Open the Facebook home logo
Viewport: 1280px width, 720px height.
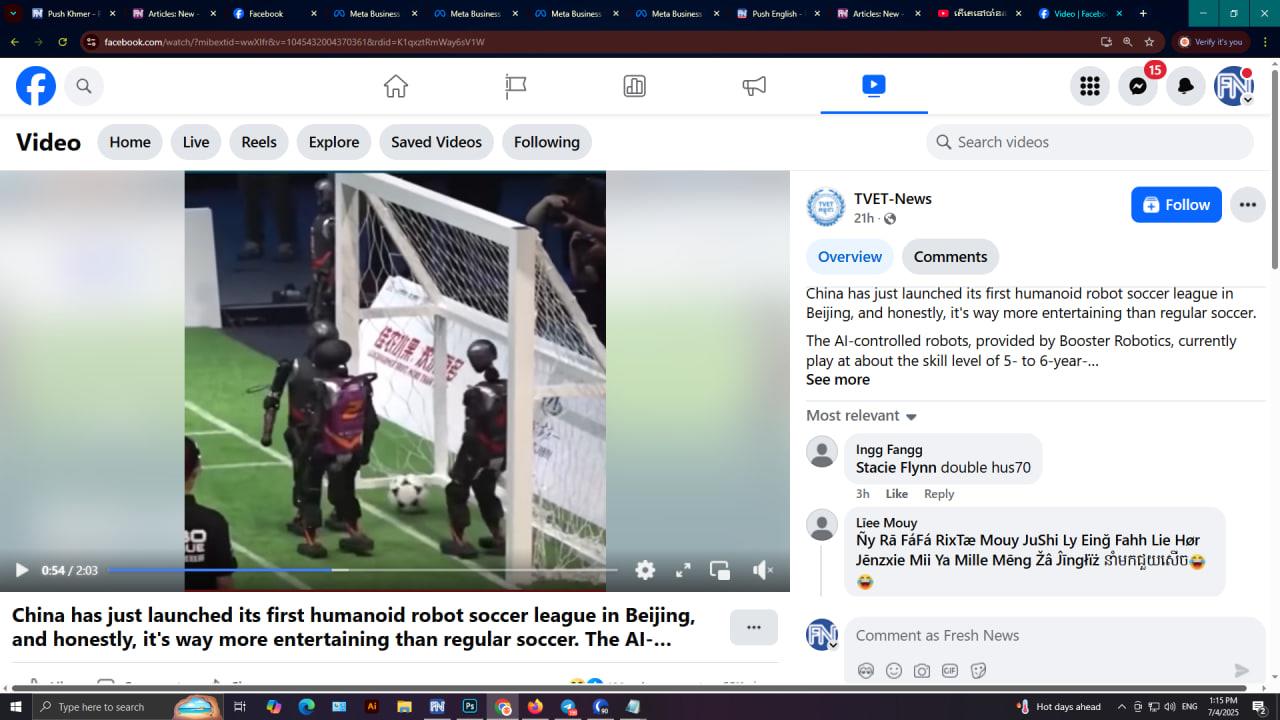(x=36, y=86)
